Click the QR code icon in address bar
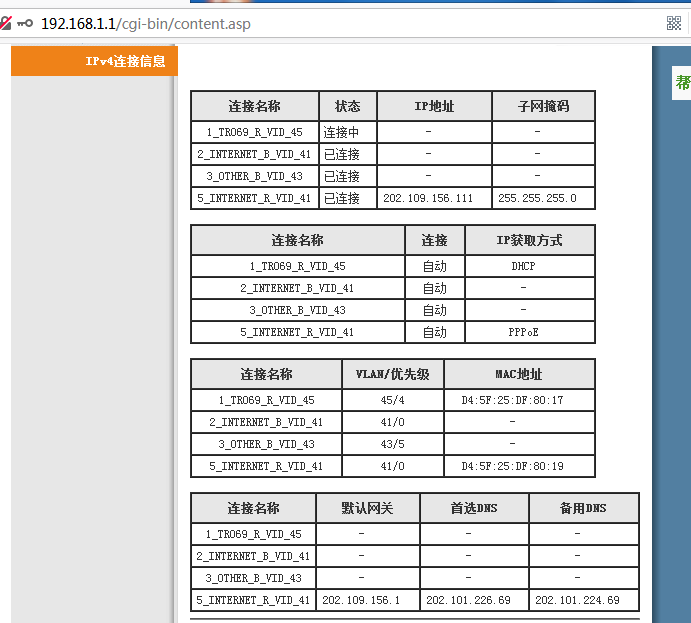Screen dimensions: 691x623 click(x=674, y=23)
